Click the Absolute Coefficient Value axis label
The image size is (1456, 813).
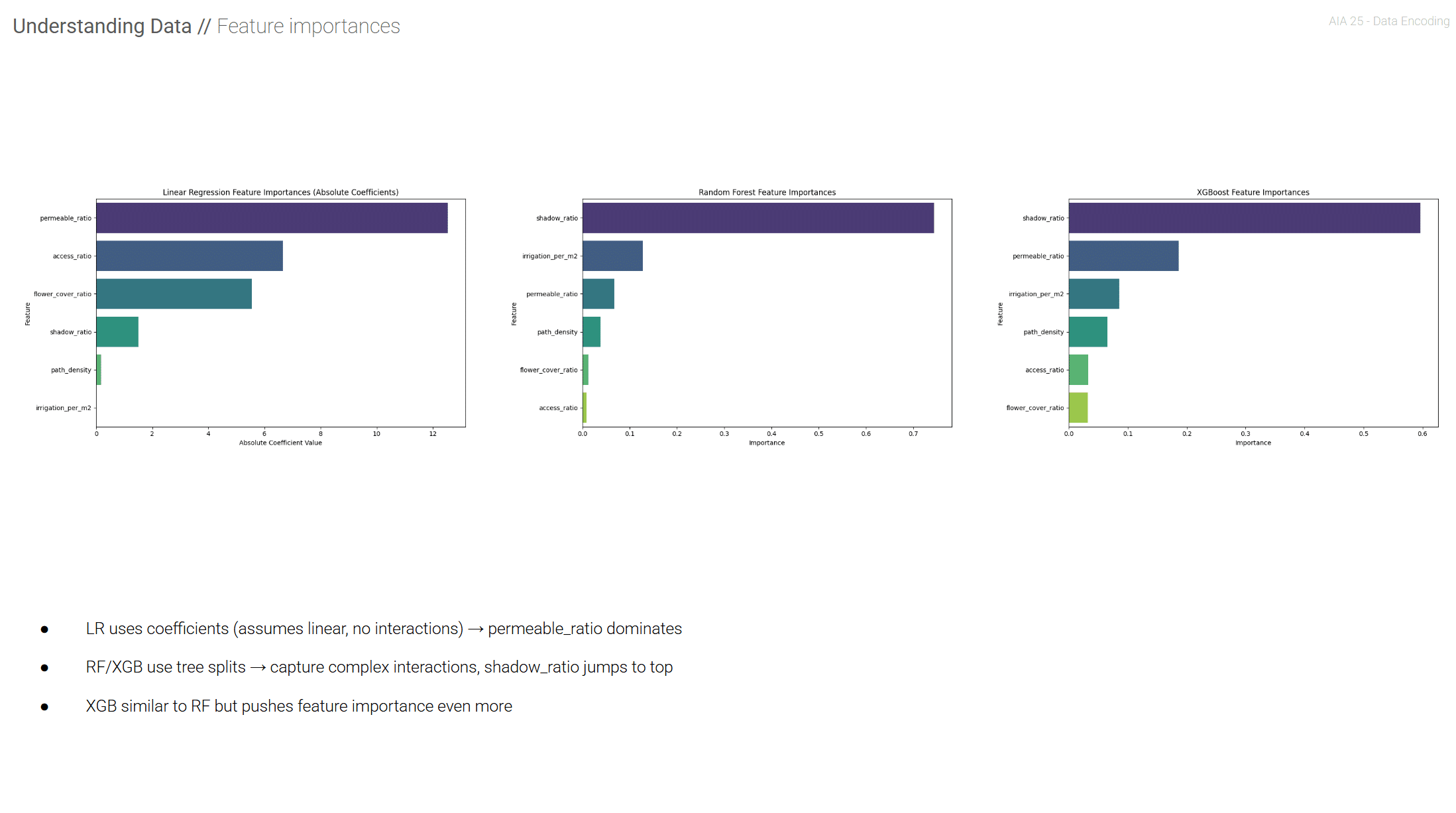point(280,443)
